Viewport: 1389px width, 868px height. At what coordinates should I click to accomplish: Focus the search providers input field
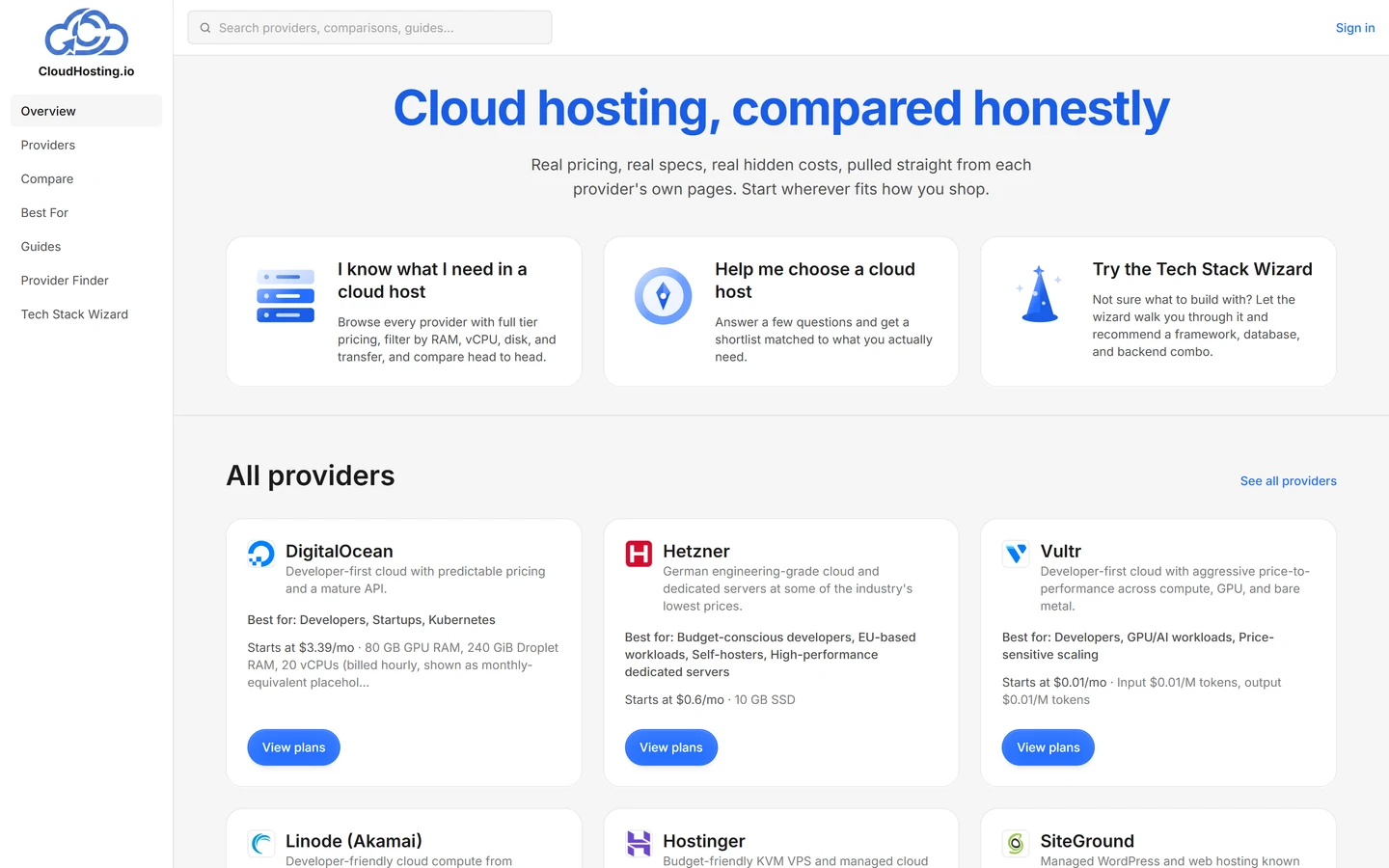point(369,28)
